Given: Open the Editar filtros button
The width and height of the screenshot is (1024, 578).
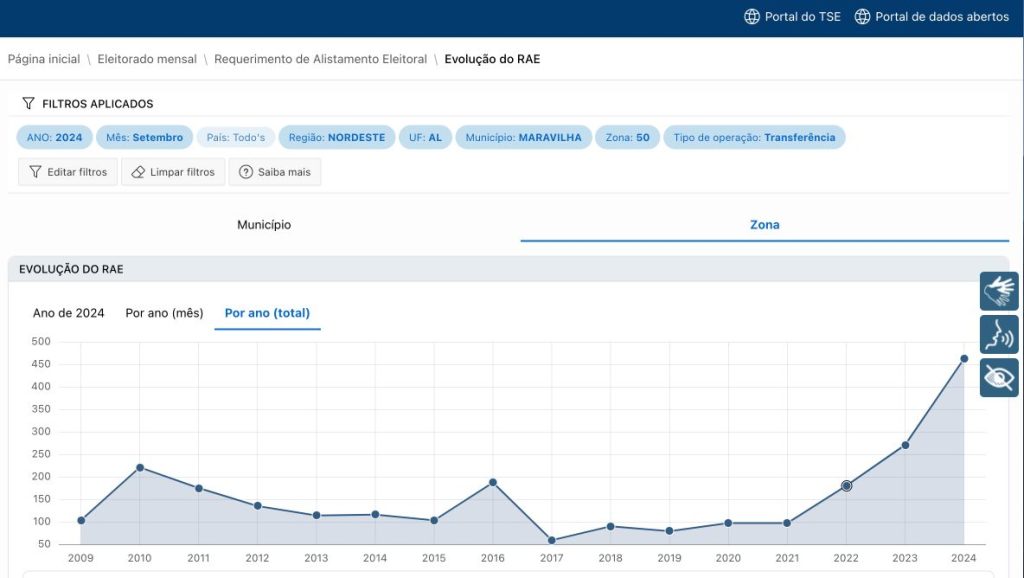Looking at the screenshot, I should [68, 172].
